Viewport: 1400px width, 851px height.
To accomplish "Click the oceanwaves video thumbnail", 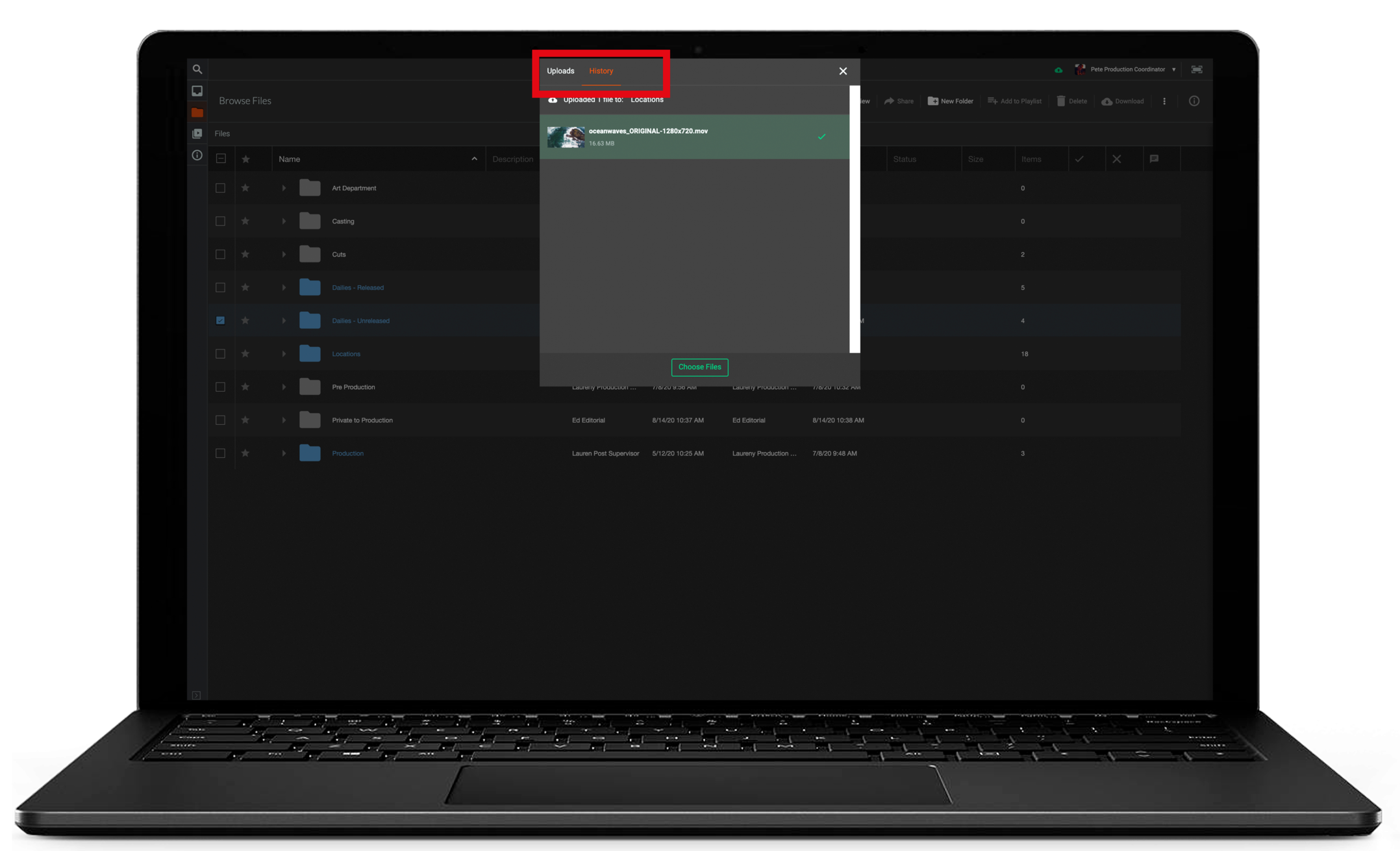I will 566,137.
